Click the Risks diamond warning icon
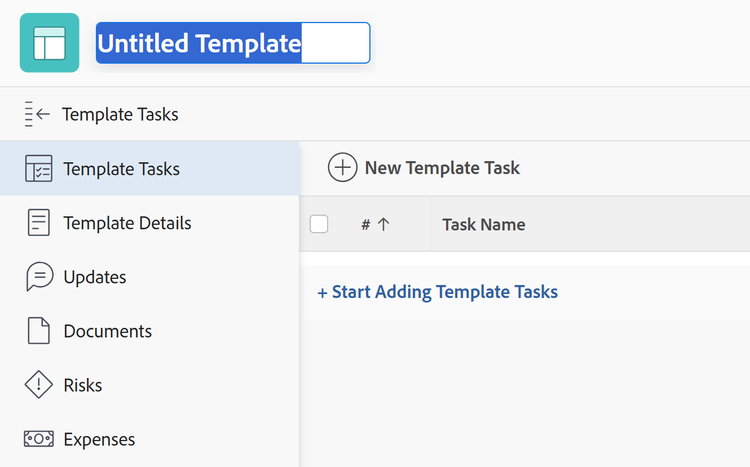 39,385
